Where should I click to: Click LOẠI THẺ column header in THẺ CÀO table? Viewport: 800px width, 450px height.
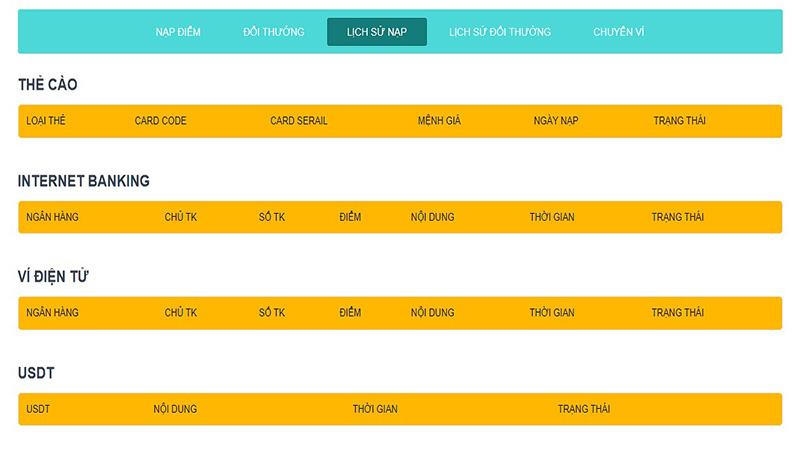(x=46, y=121)
